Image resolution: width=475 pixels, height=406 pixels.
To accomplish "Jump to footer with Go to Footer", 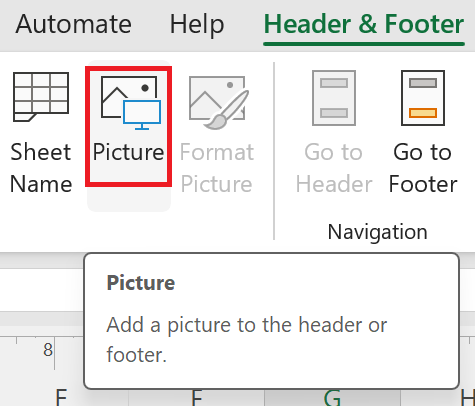I will tap(423, 132).
